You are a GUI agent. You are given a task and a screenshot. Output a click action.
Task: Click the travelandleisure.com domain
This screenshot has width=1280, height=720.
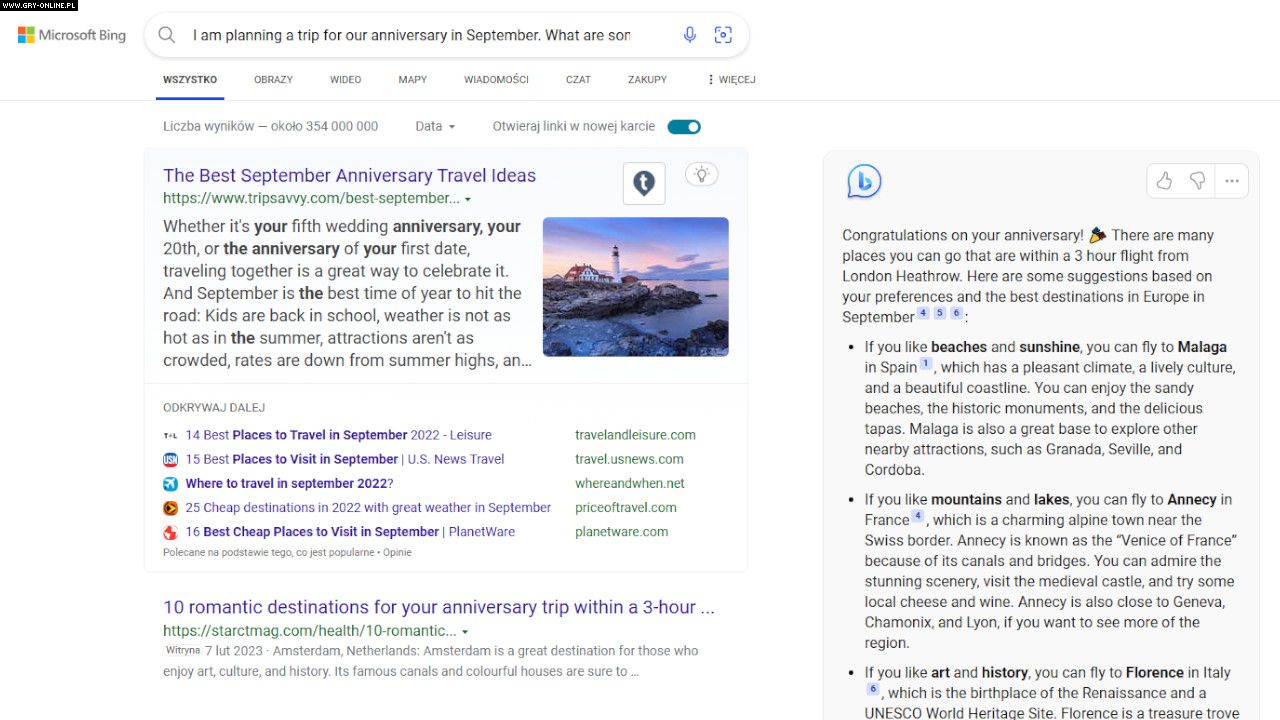click(x=635, y=435)
